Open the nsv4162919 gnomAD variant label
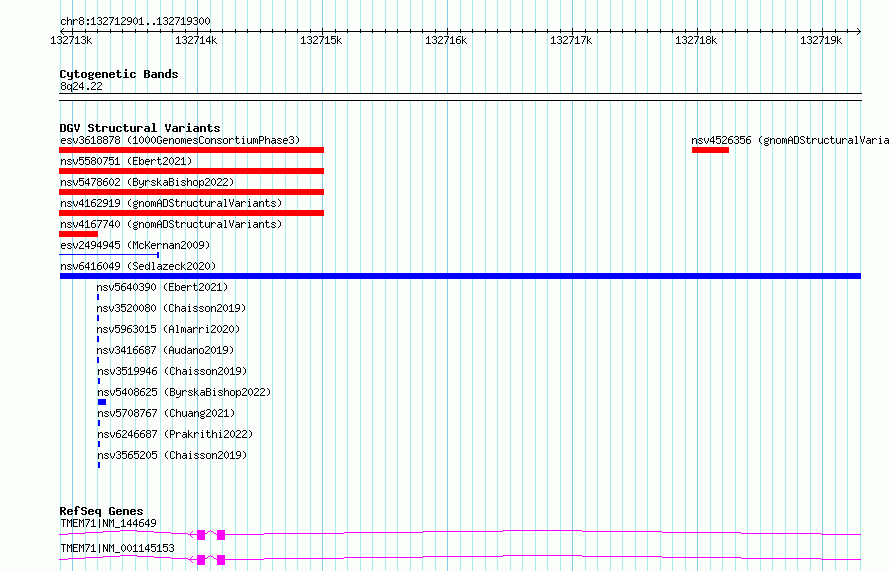890x571 pixels. [x=171, y=203]
